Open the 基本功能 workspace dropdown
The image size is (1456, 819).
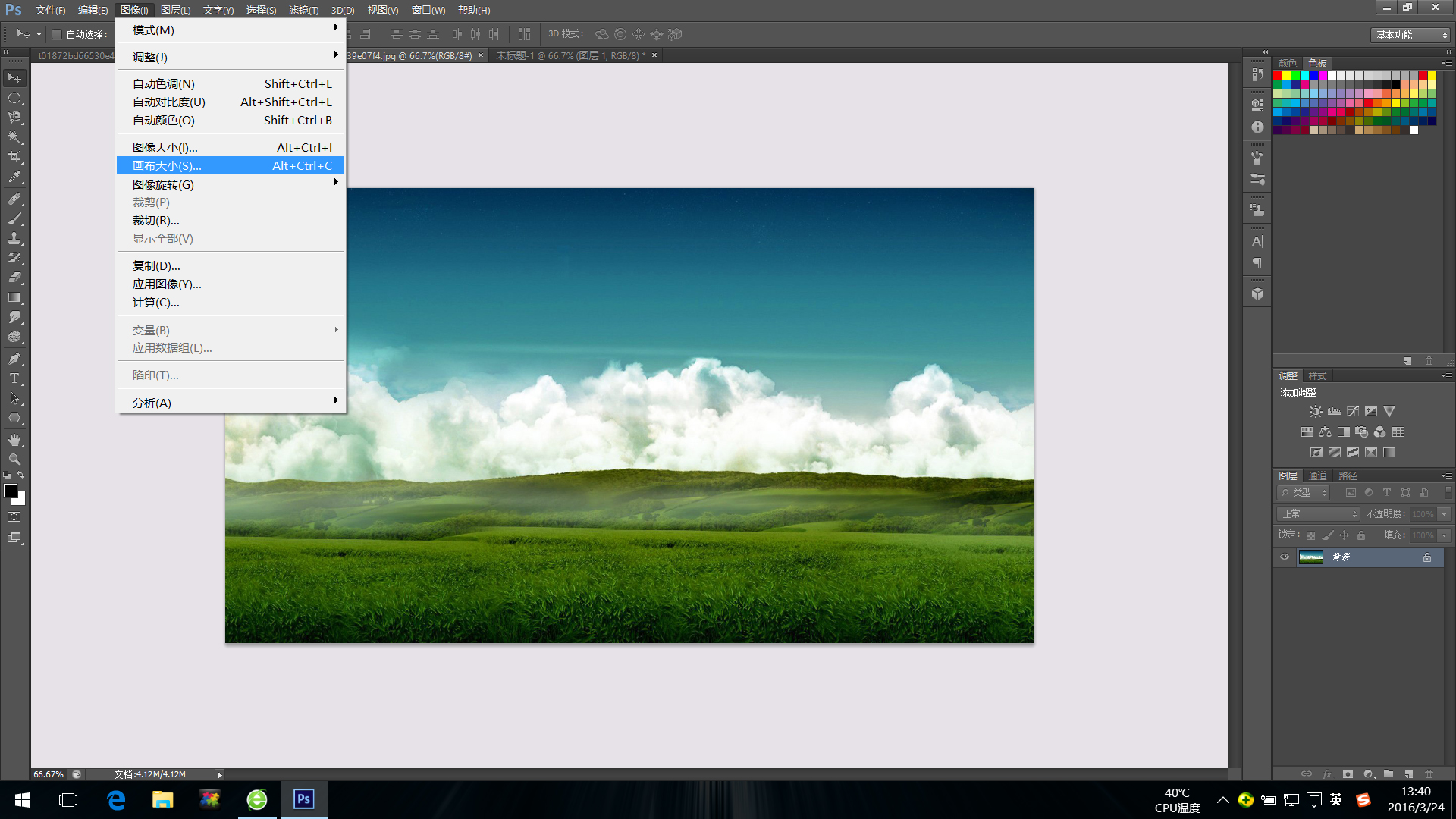coord(1410,35)
